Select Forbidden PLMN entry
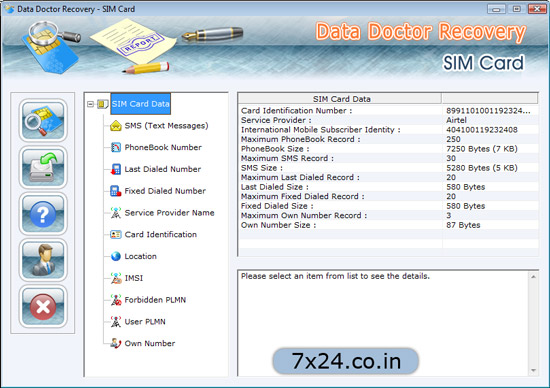 click(155, 300)
